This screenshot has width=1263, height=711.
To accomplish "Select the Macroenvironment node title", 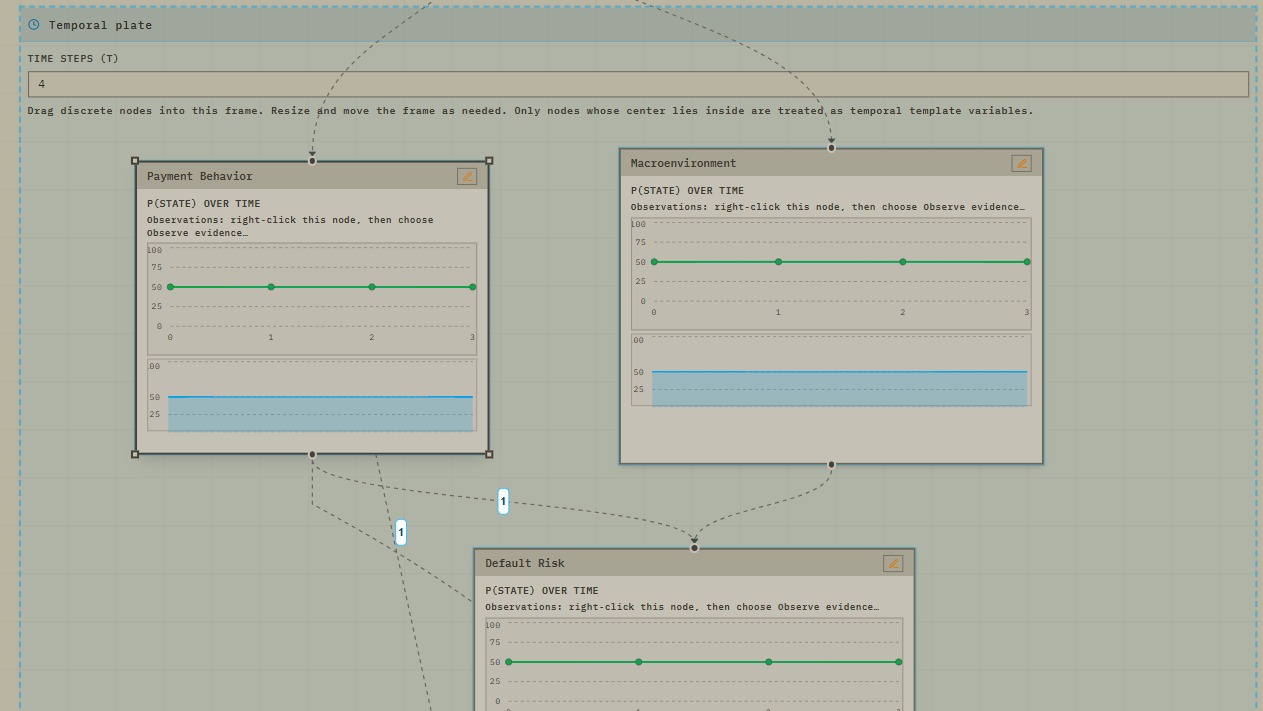I will pyautogui.click(x=683, y=163).
